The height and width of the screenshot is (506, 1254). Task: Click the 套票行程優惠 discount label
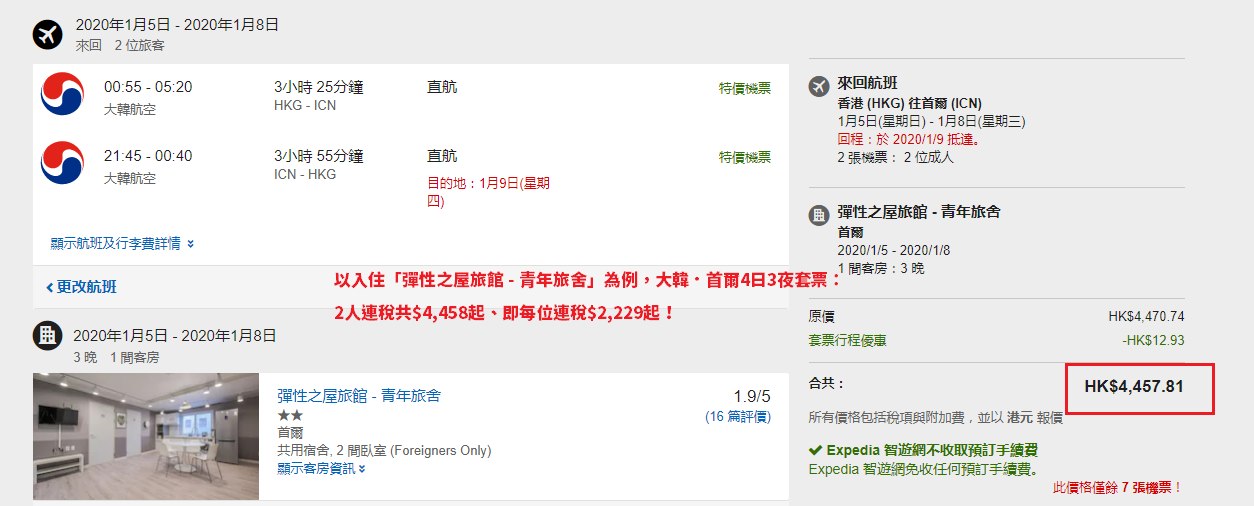(x=847, y=341)
